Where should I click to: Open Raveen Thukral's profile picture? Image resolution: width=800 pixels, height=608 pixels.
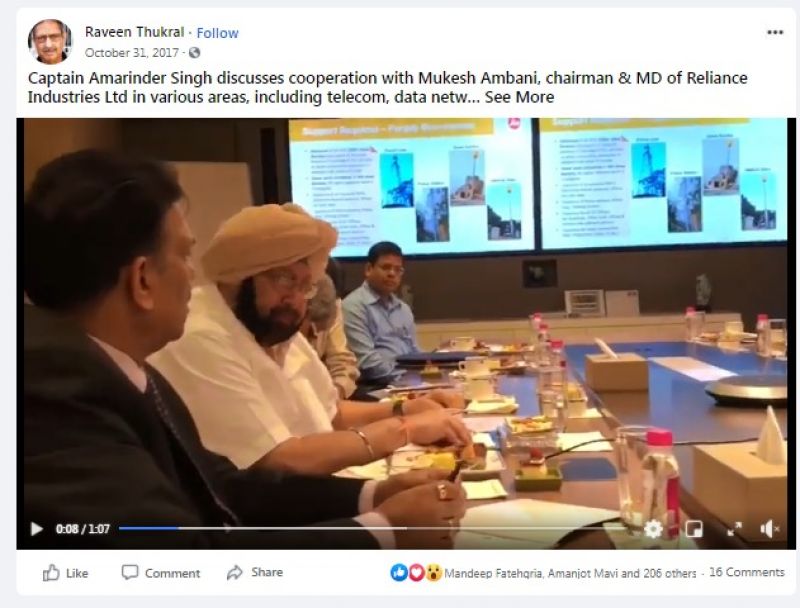(50, 41)
